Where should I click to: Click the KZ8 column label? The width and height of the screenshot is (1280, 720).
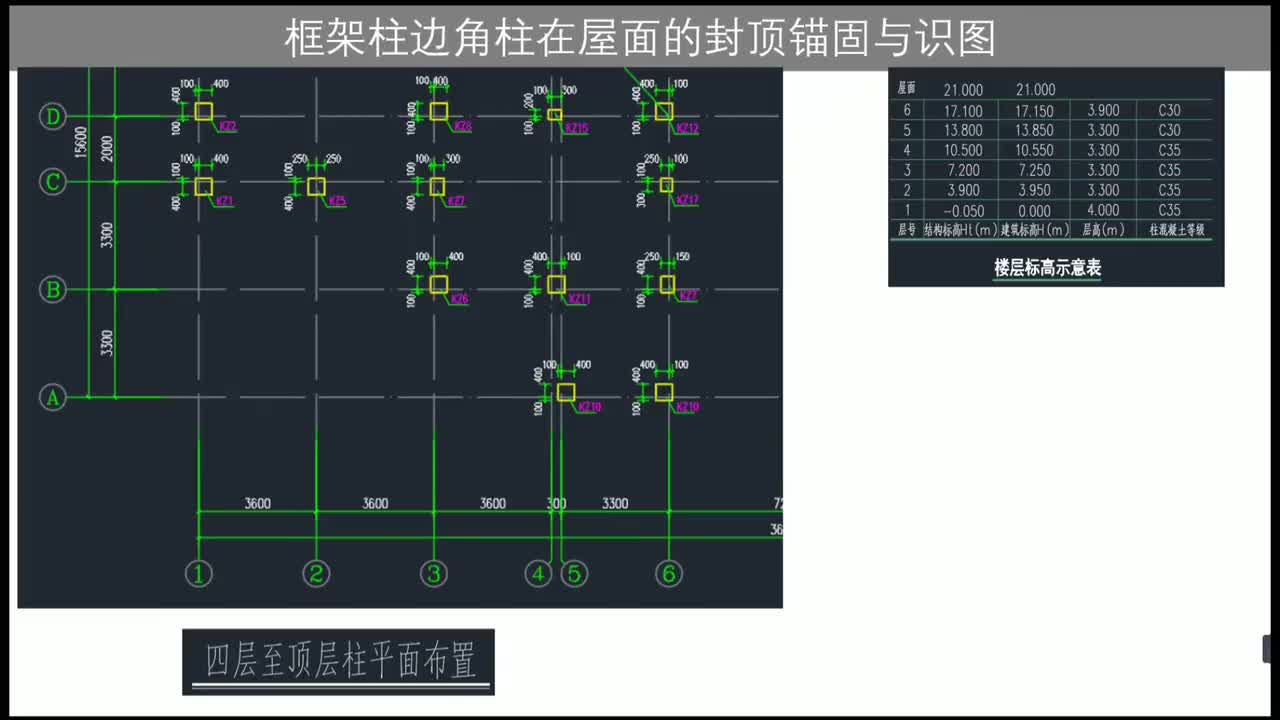[x=462, y=126]
